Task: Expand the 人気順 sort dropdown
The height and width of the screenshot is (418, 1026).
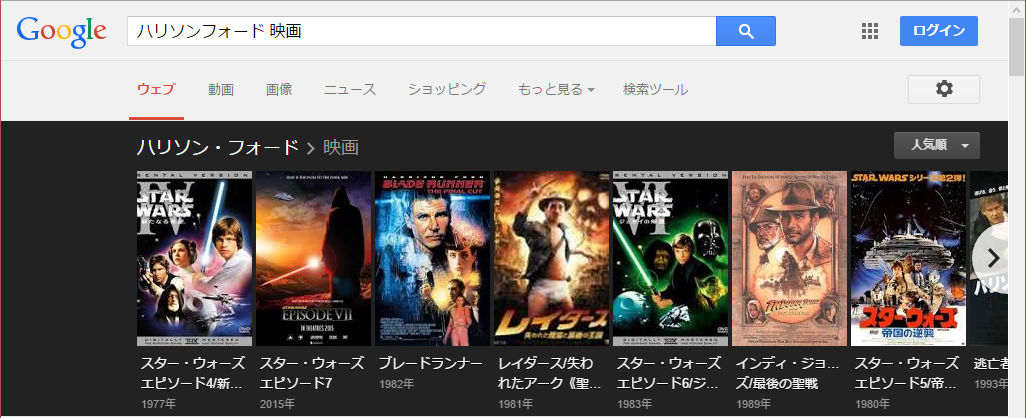Action: click(x=936, y=146)
